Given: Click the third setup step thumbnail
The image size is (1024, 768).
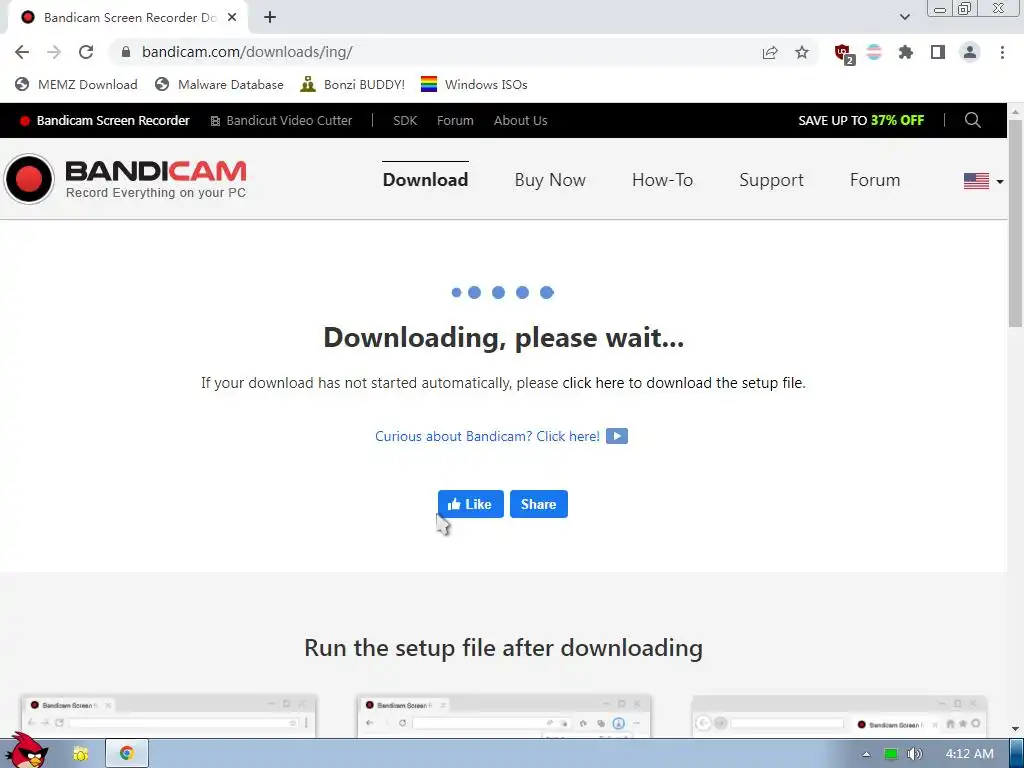Looking at the screenshot, I should 839,716.
